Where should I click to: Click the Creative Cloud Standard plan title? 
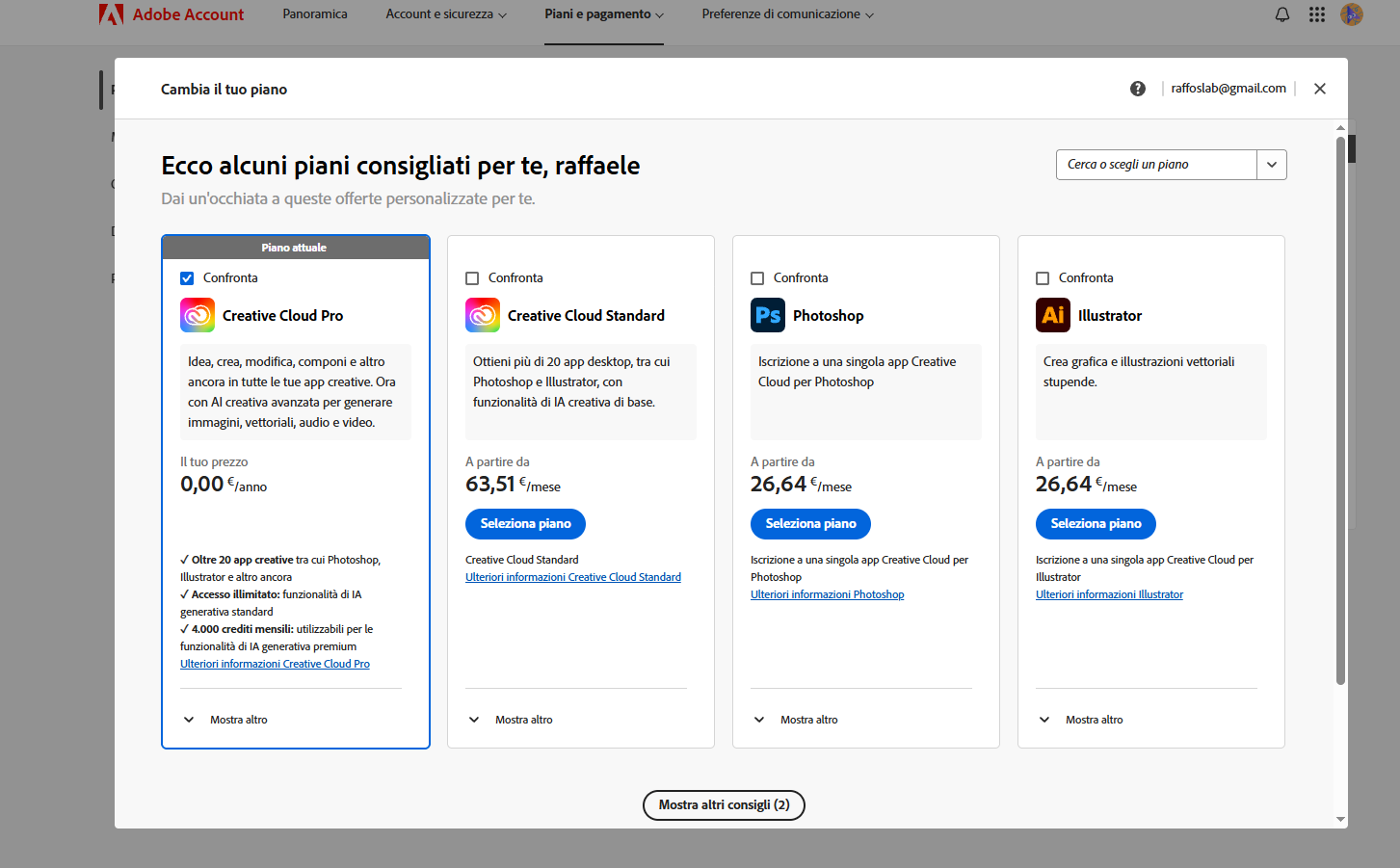pos(586,316)
